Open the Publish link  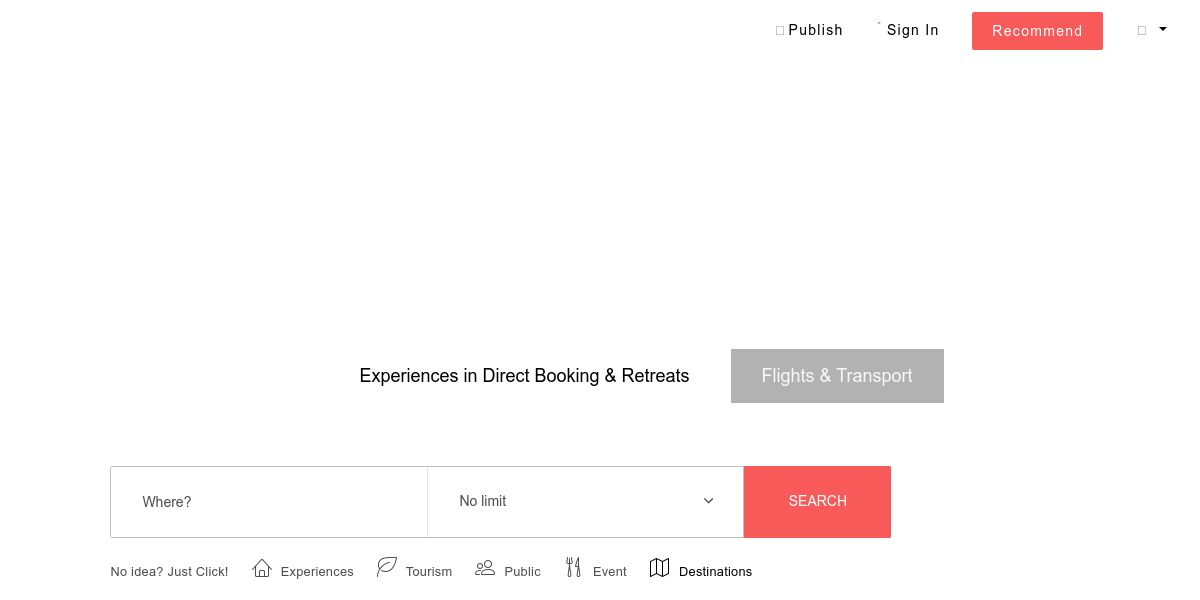(815, 30)
